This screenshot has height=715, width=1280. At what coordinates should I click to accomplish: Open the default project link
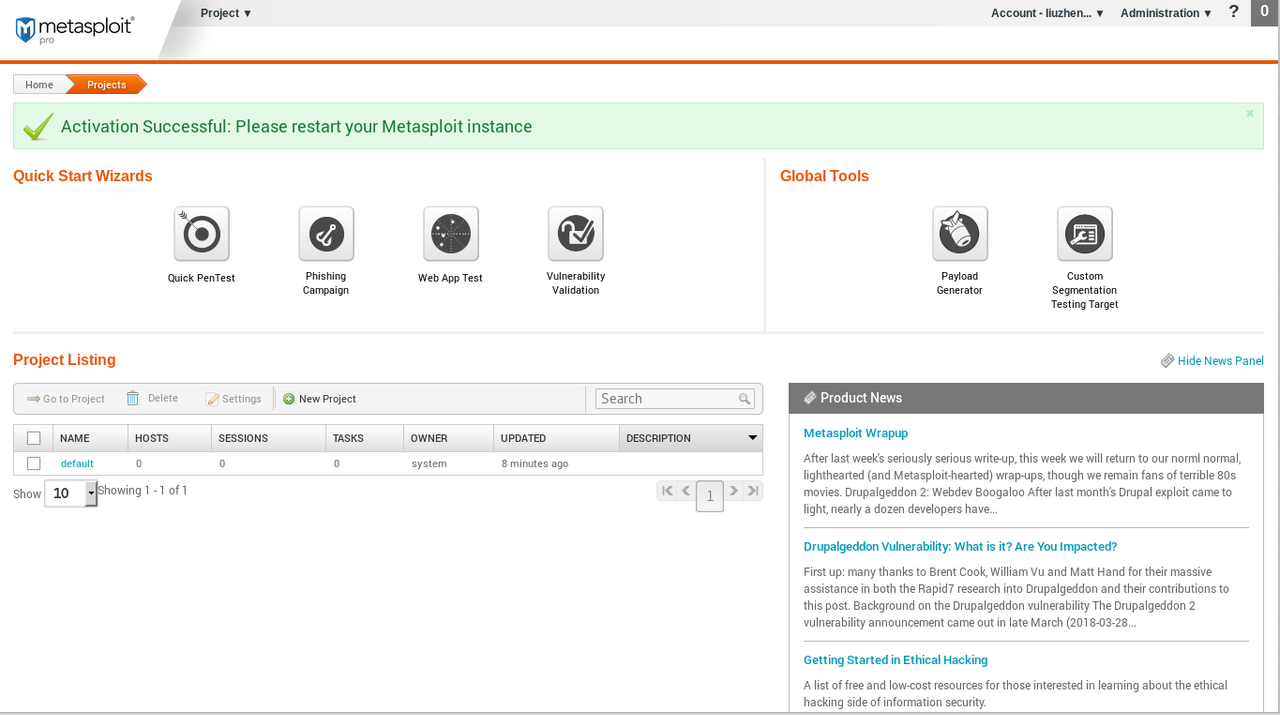77,464
